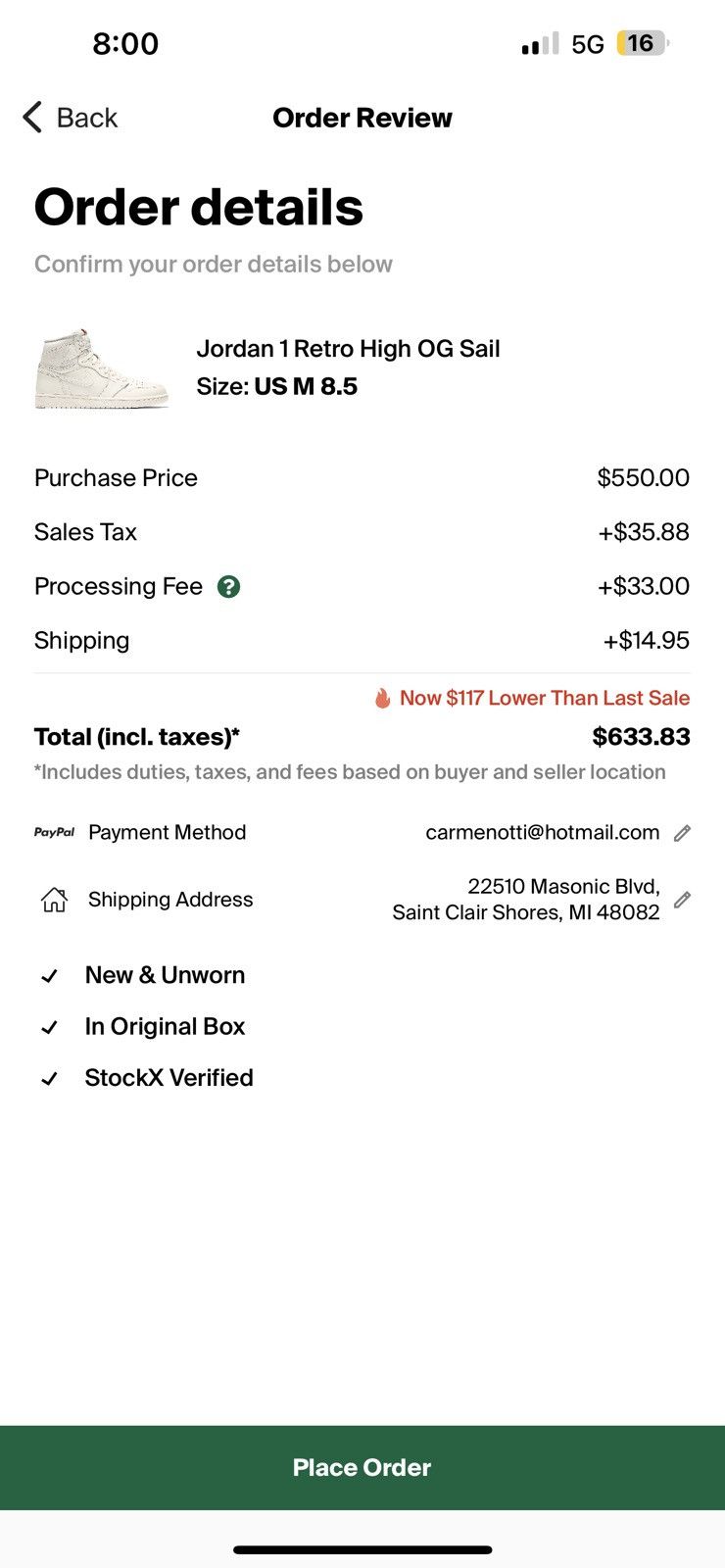Select the Masonic Blvd shipping address text

click(526, 900)
